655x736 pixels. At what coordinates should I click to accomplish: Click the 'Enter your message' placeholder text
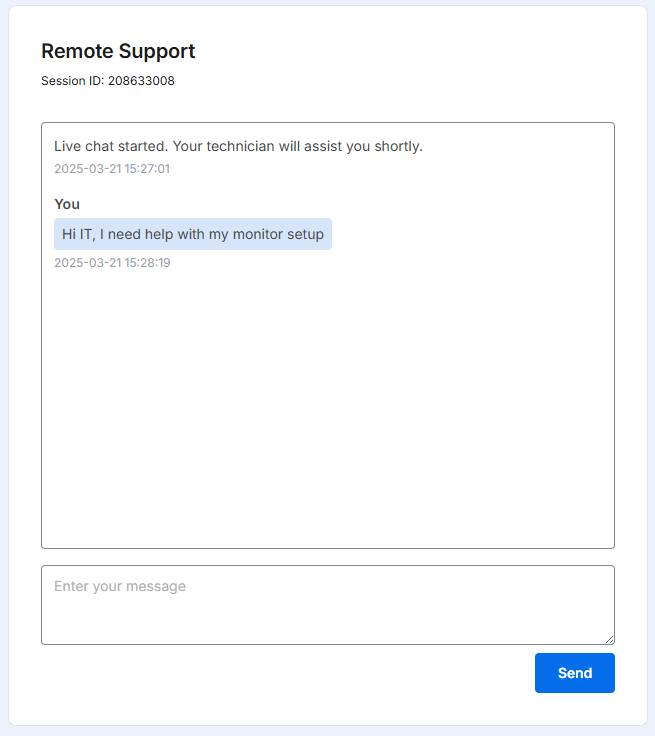coord(120,586)
